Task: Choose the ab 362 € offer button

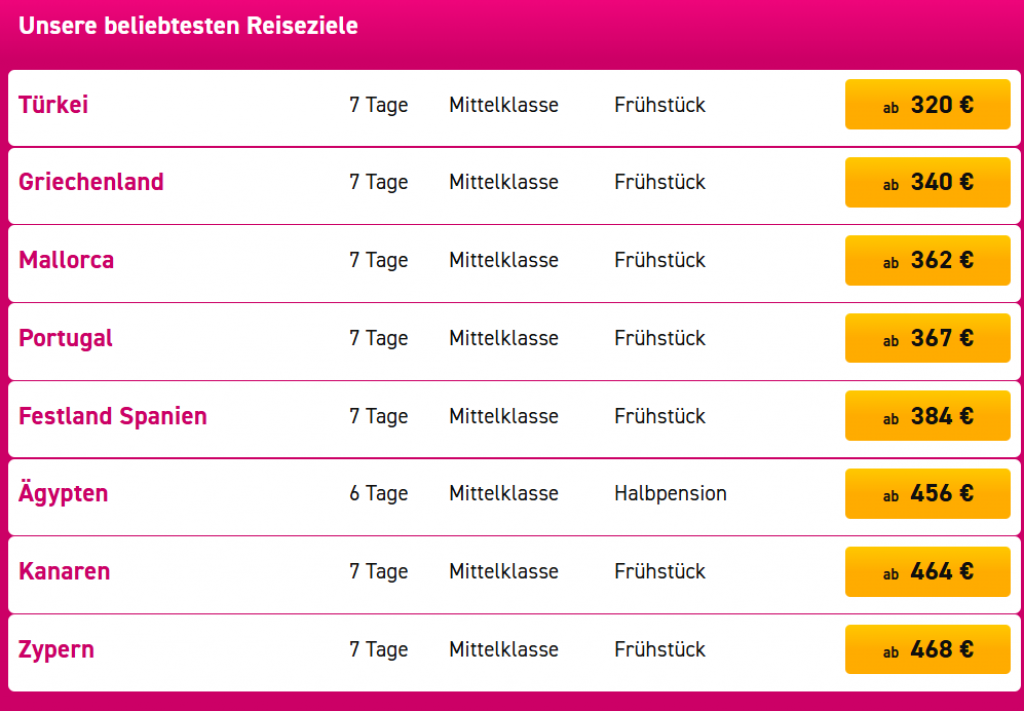Action: click(927, 261)
